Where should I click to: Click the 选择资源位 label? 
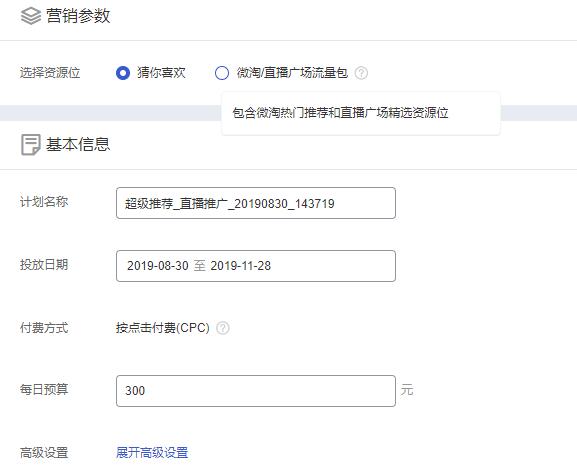(50, 72)
